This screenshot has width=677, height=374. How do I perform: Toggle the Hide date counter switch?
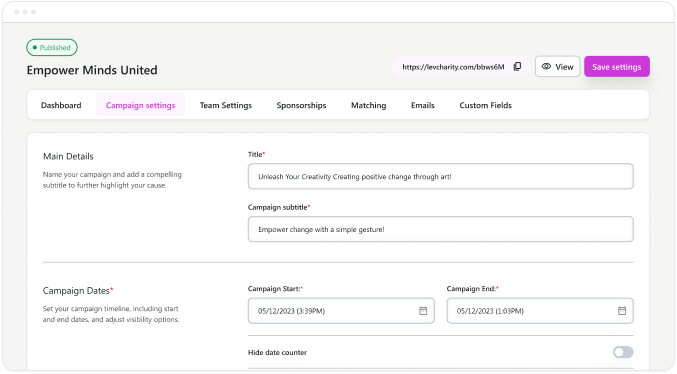623,352
